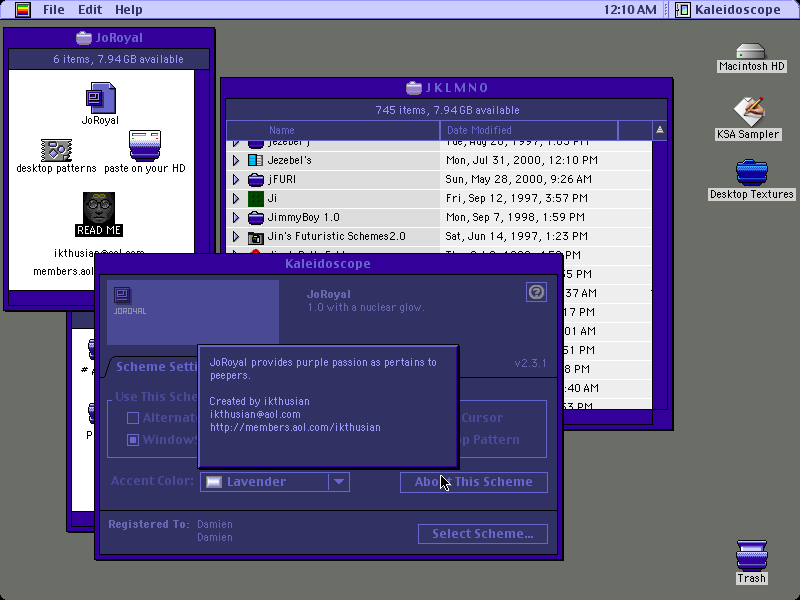Click the Kaleidoscope help question icon
Screen dimensions: 800x600
(536, 292)
